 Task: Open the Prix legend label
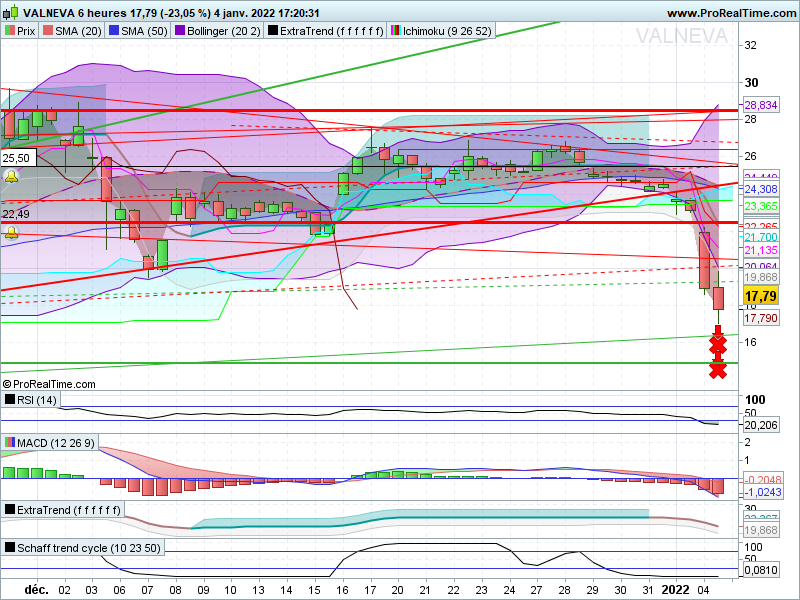coord(26,31)
